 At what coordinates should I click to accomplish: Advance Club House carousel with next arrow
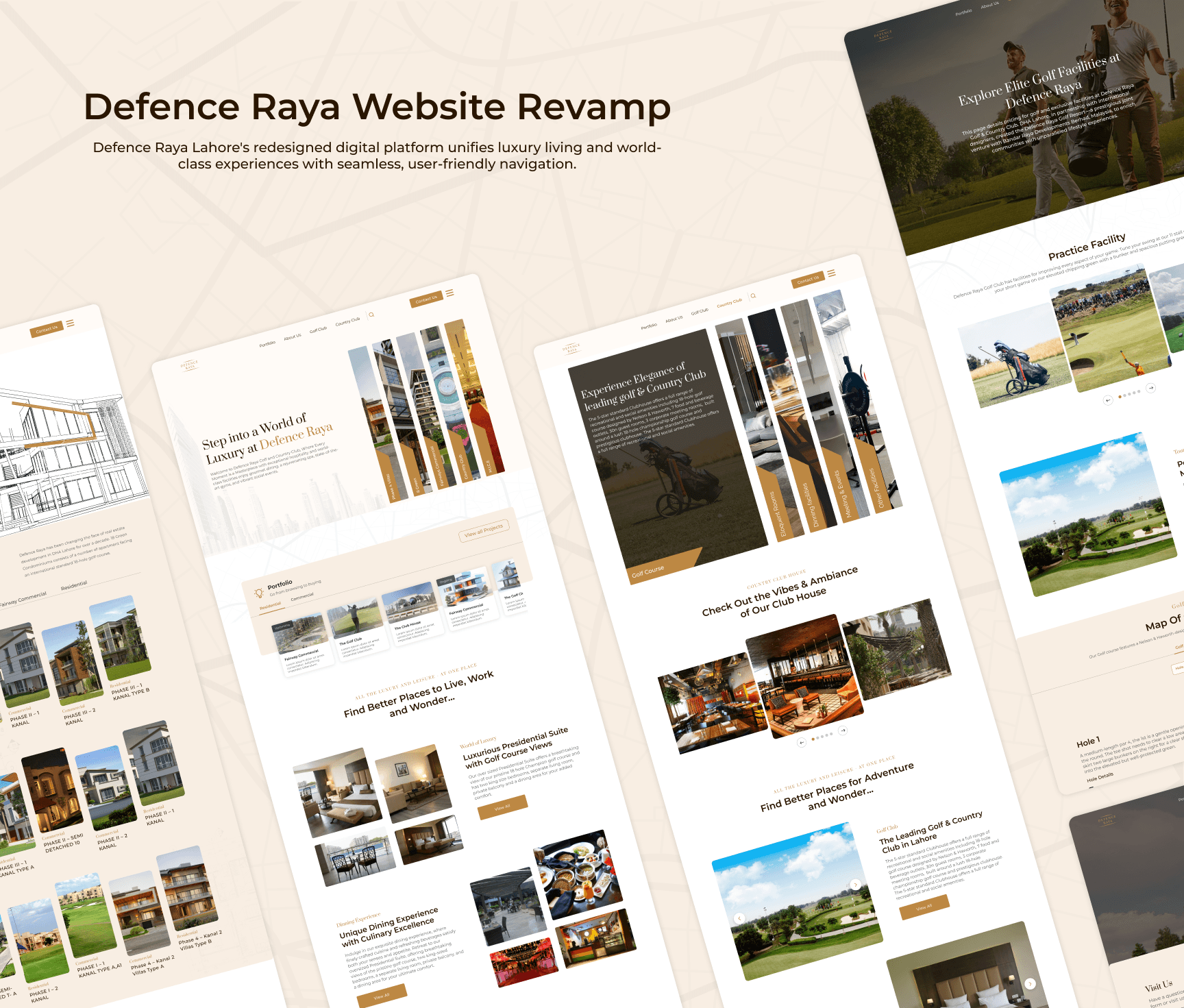click(x=843, y=730)
